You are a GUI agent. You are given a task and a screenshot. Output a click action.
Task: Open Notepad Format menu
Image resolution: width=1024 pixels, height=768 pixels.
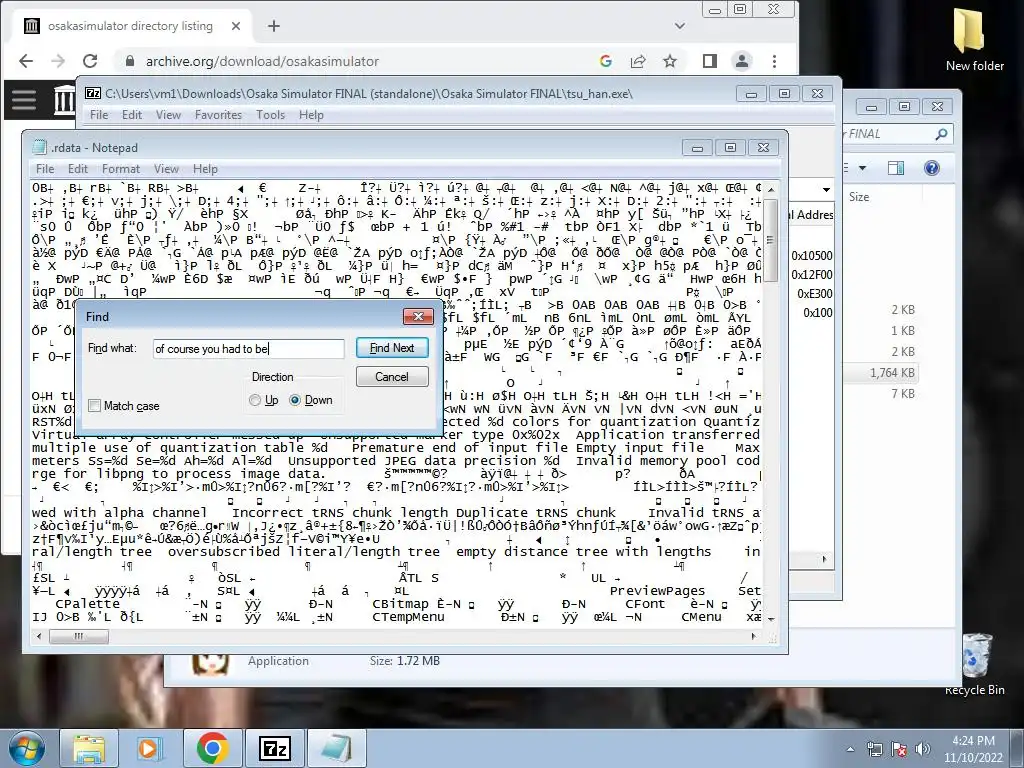(121, 168)
